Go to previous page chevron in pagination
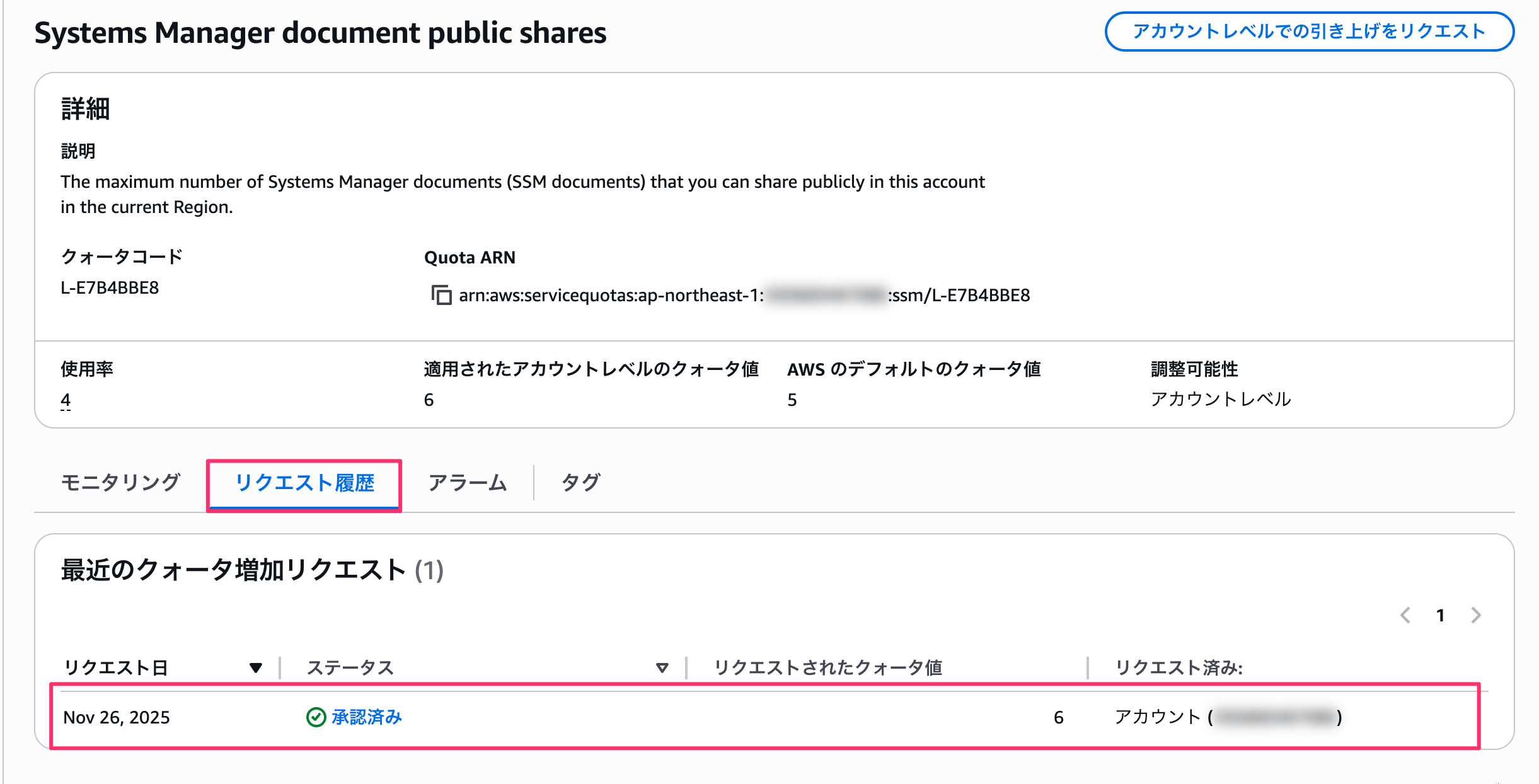Screen dimensions: 1539x784 pyautogui.click(x=1405, y=615)
